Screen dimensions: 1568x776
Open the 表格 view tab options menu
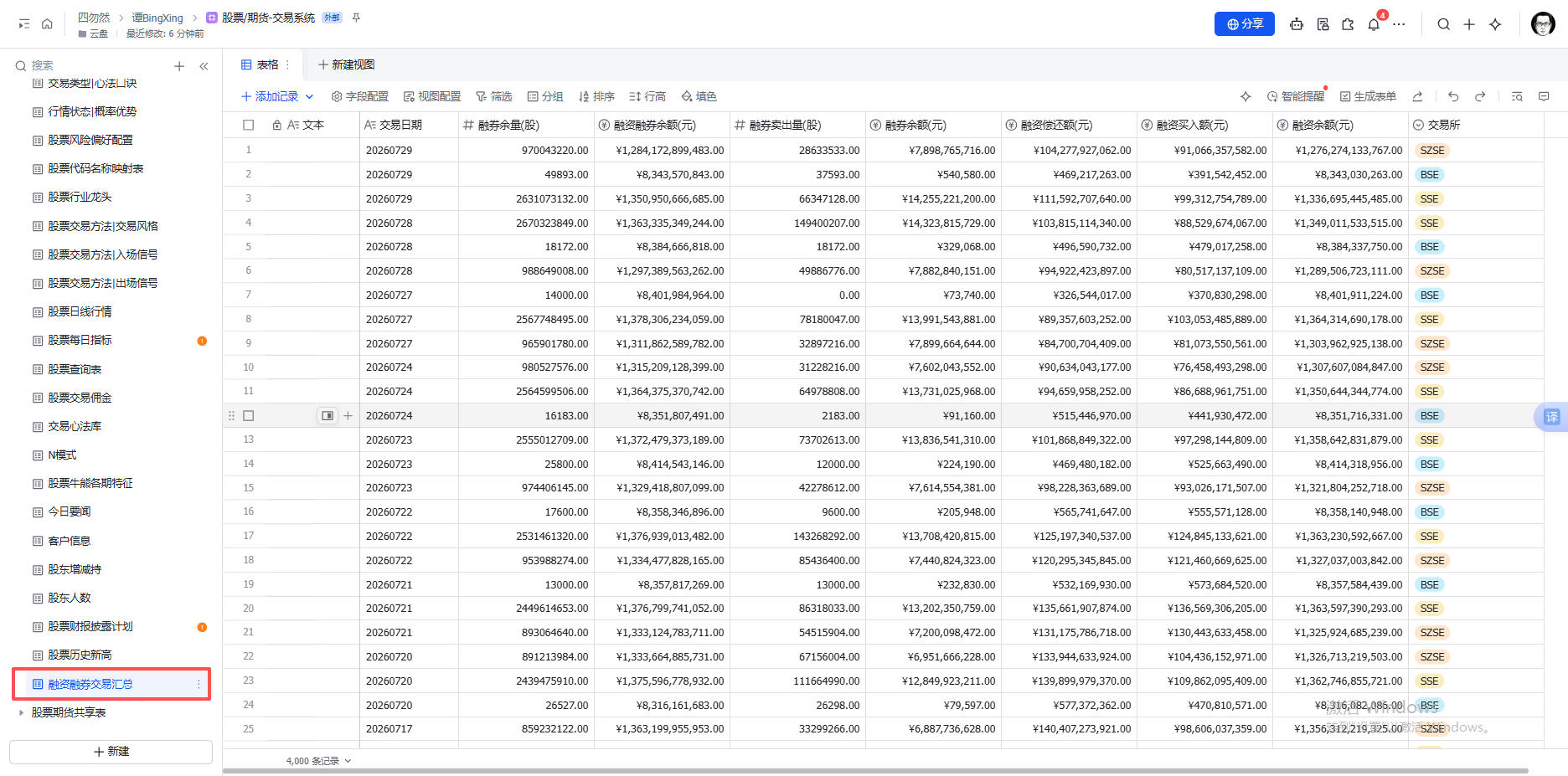point(287,64)
